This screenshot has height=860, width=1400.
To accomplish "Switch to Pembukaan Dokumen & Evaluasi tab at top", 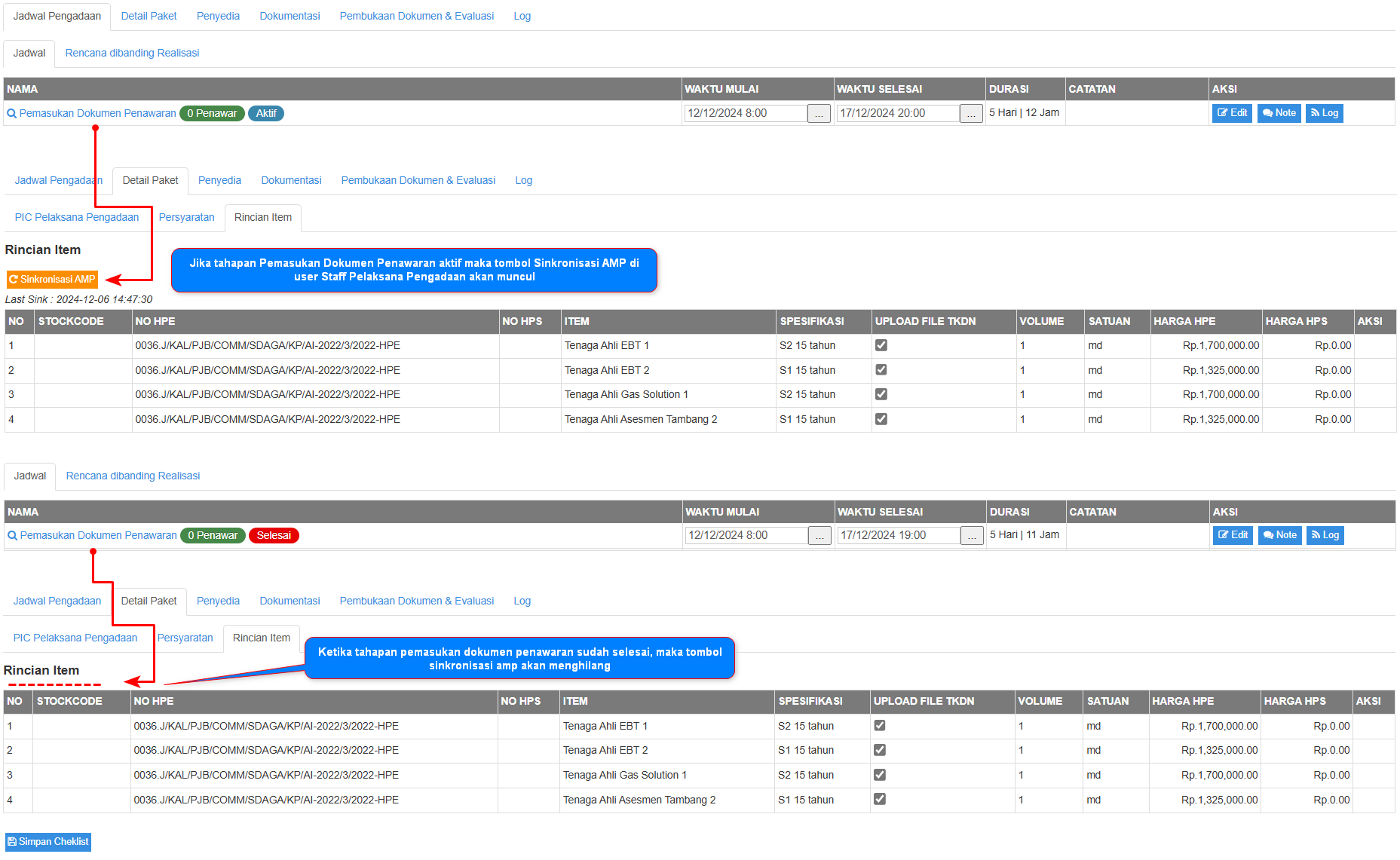I will (x=416, y=16).
